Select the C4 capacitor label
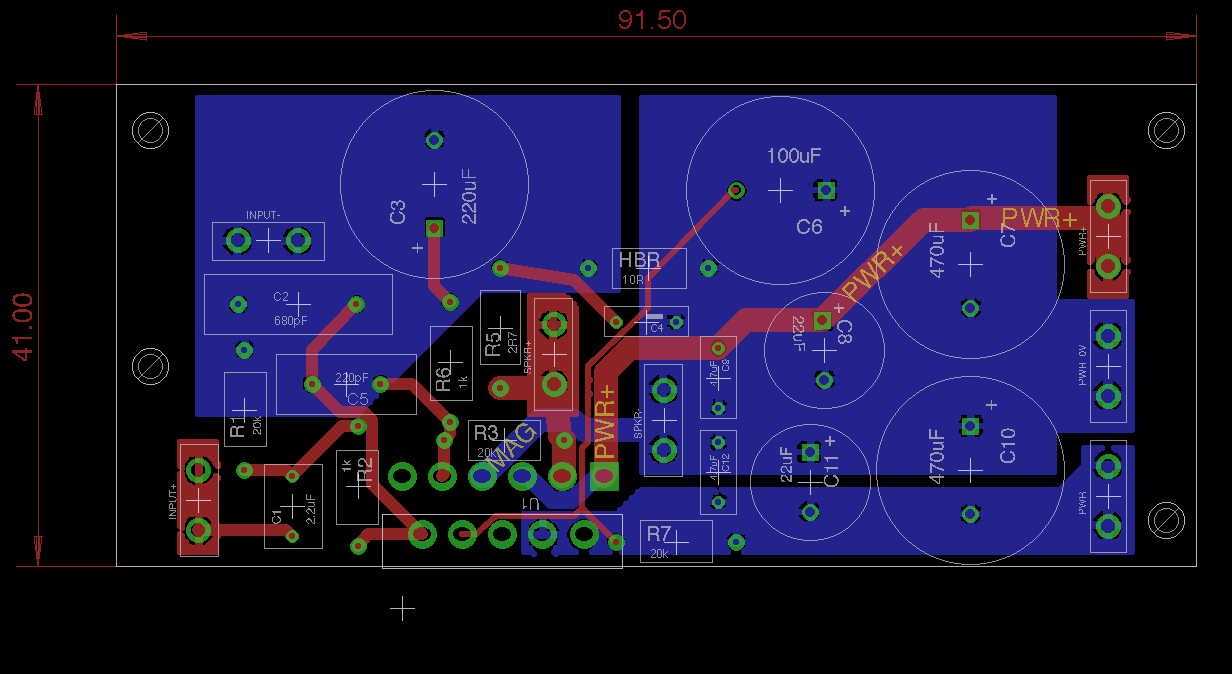This screenshot has width=1232, height=674. pos(656,328)
